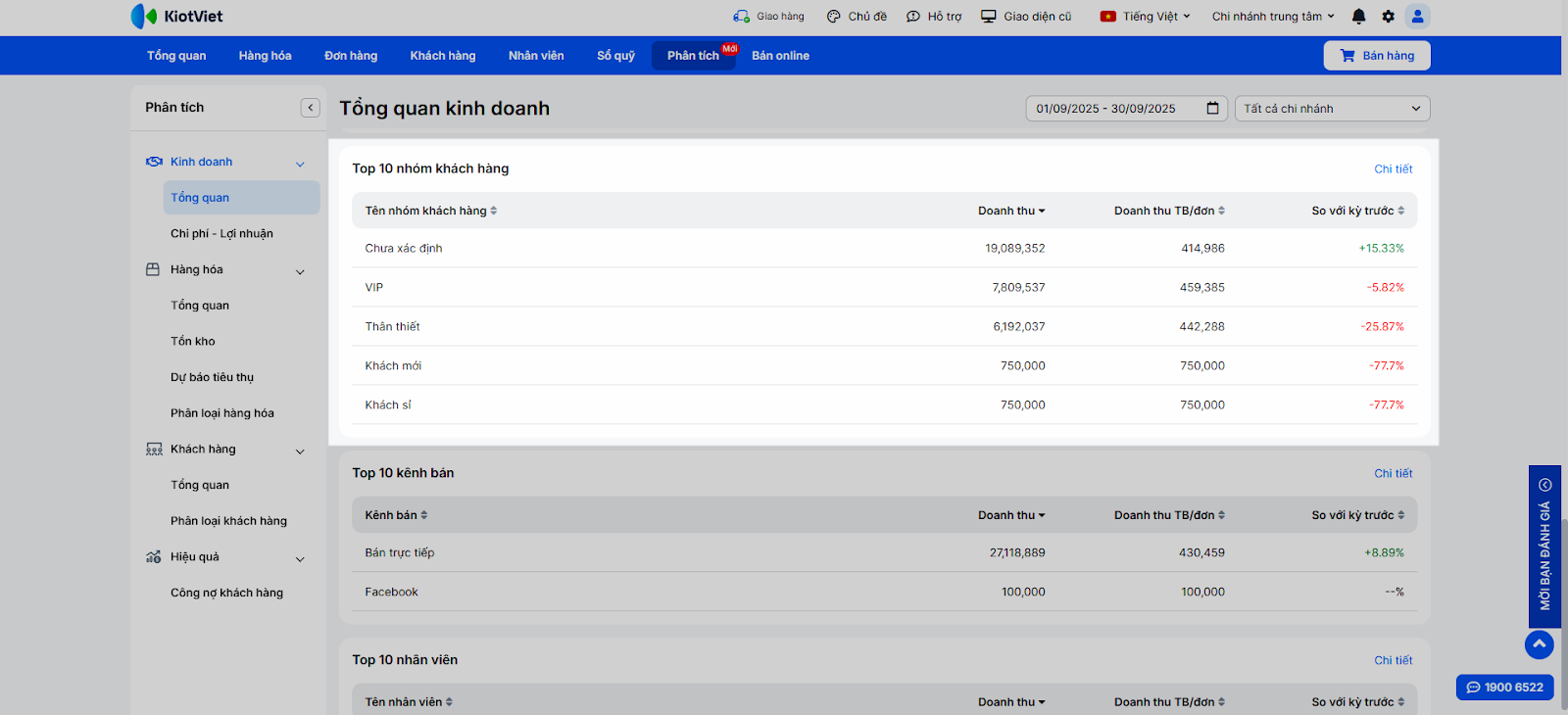This screenshot has height=715, width=1568.
Task: Open the MỜI BẠN ĐÁNH GIÁ feedback tab
Action: pos(1544,547)
